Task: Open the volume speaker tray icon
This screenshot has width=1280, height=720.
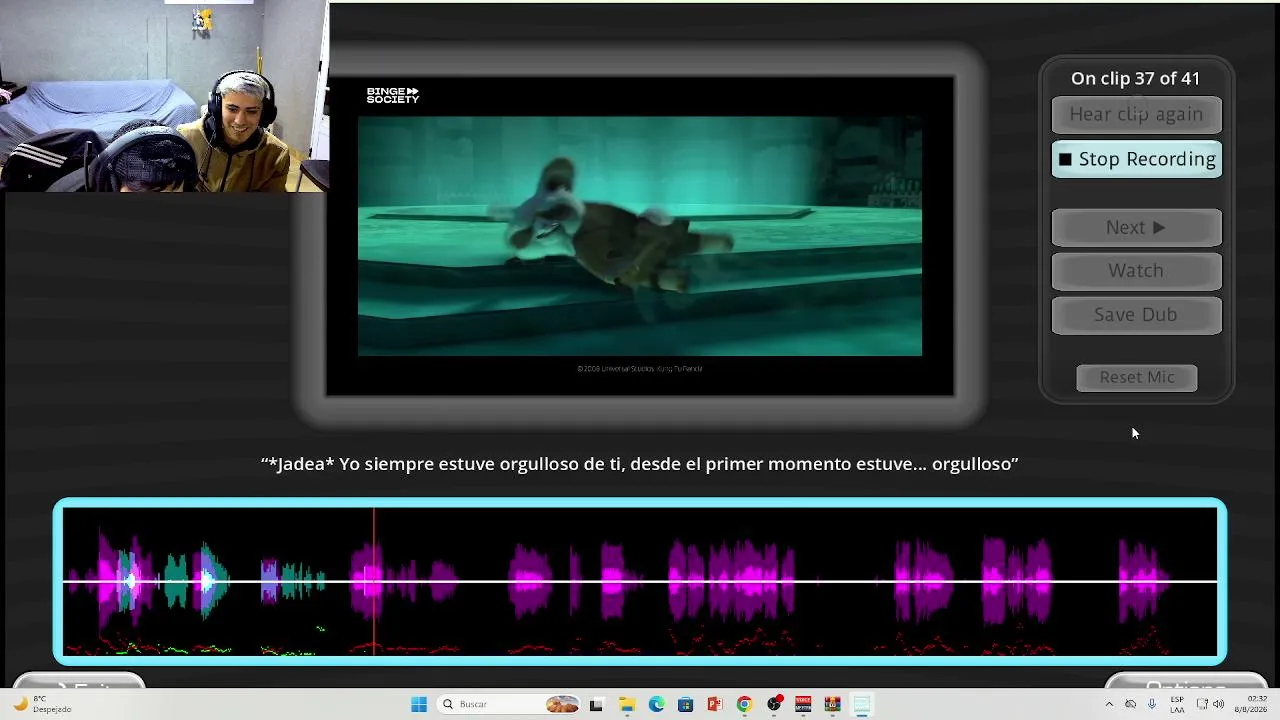Action: point(1219,704)
